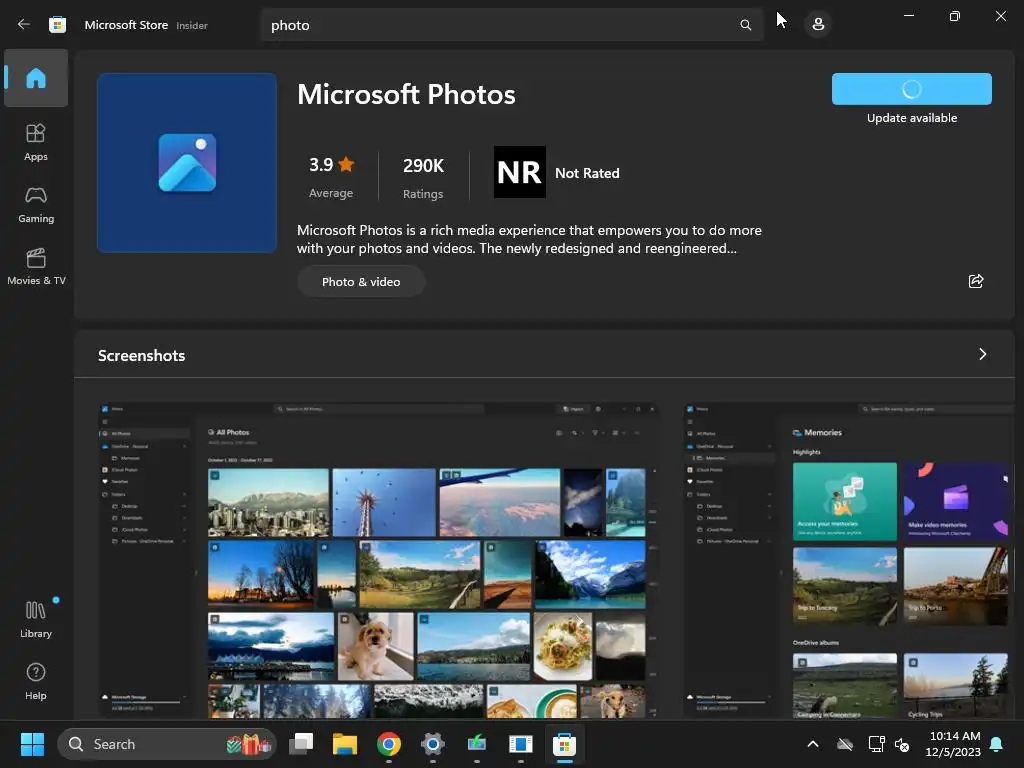Image resolution: width=1024 pixels, height=768 pixels.
Task: Select the Photo & video category tag
Action: [361, 281]
